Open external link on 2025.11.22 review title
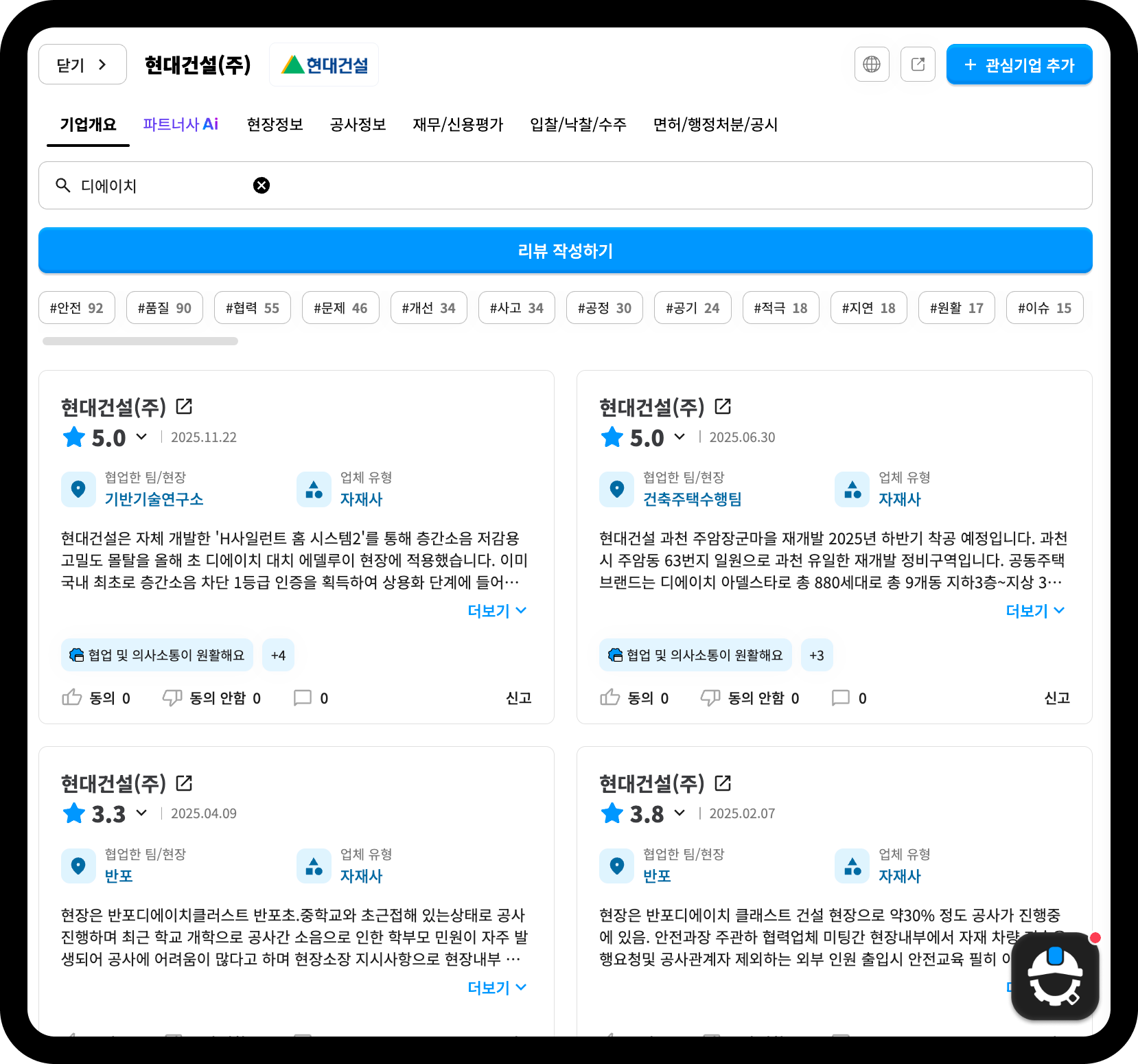 (184, 406)
